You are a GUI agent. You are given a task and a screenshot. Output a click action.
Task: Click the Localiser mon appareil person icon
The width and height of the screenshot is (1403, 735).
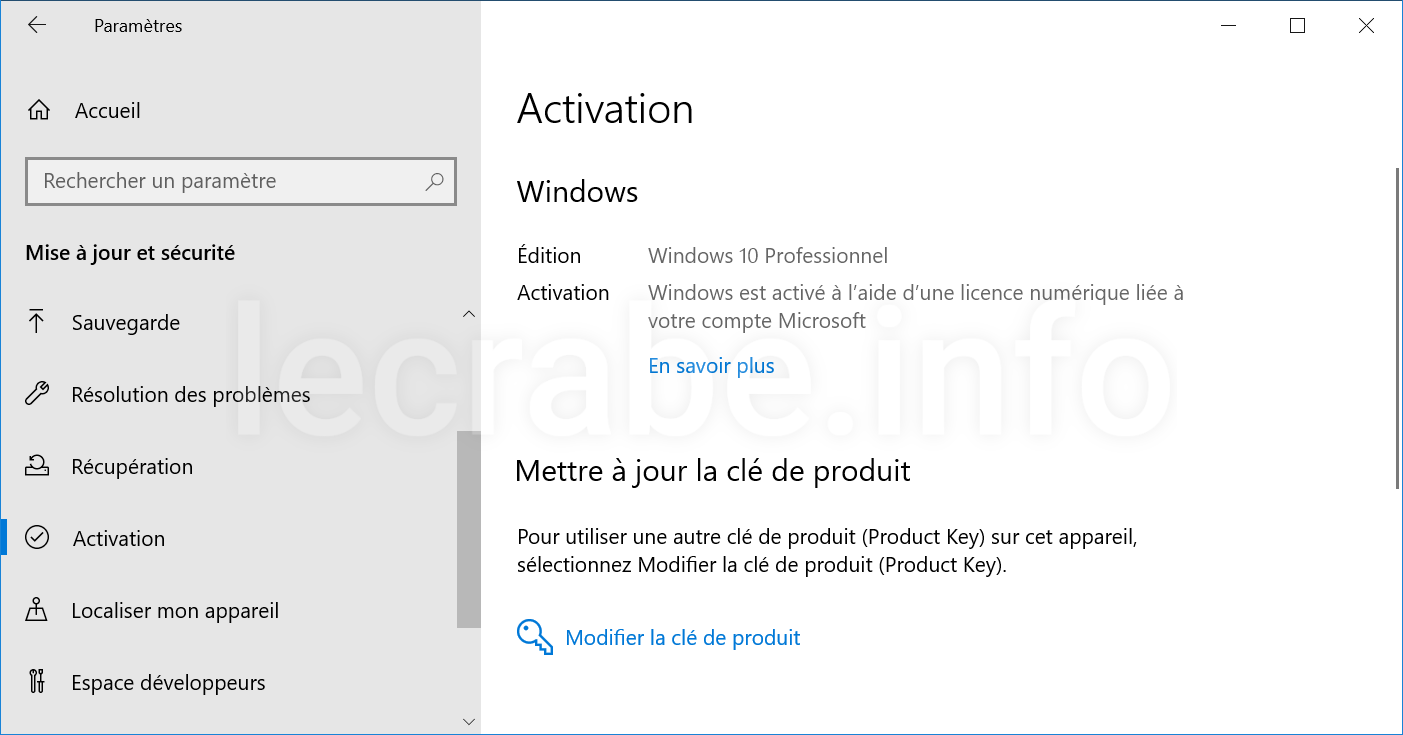pyautogui.click(x=37, y=610)
